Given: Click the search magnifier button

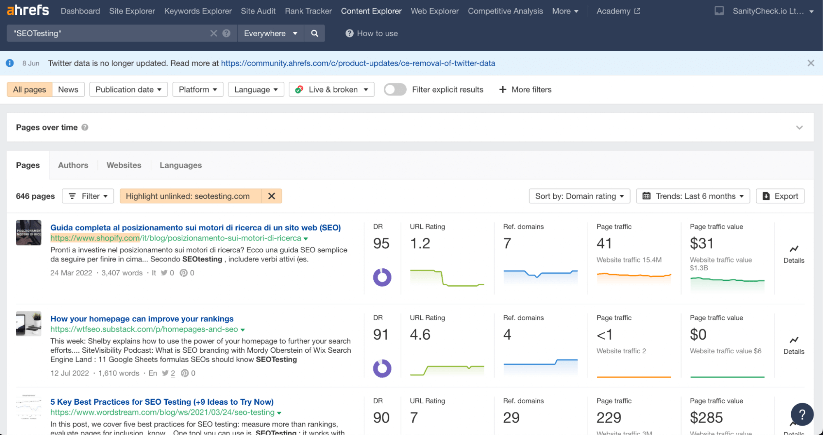Looking at the screenshot, I should [x=316, y=33].
